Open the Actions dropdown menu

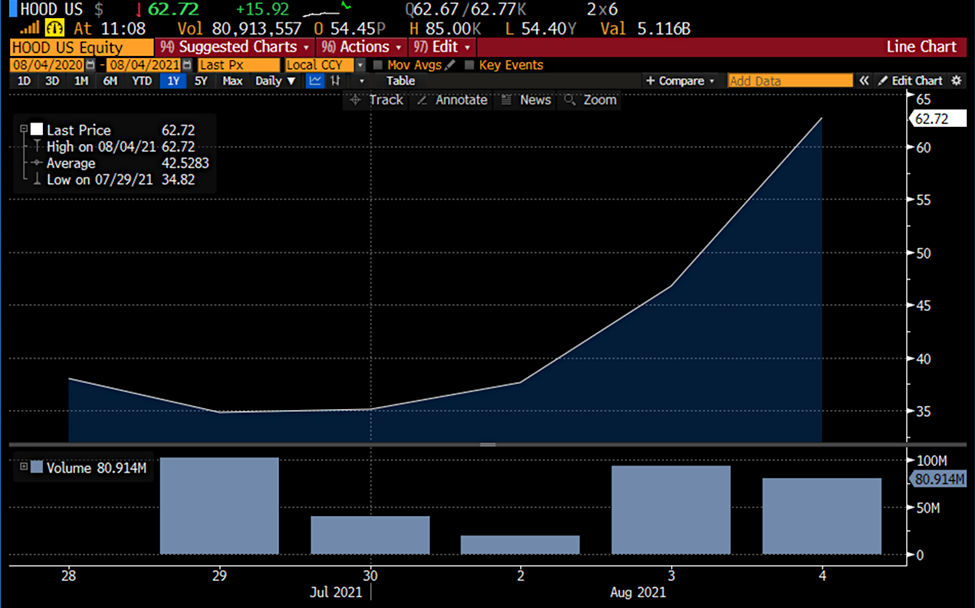tap(361, 47)
